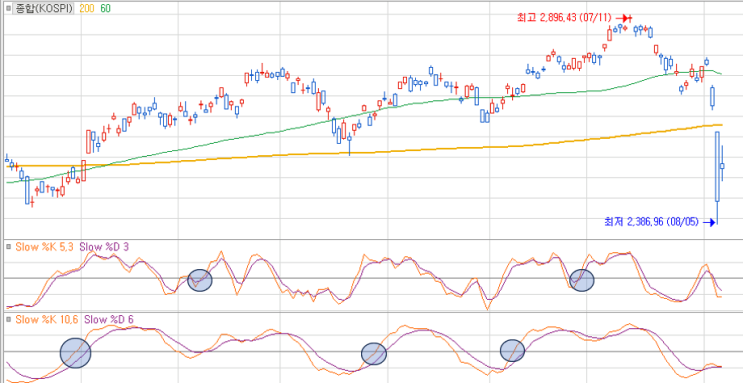Click square icon beside Slow %K 5,3
The height and width of the screenshot is (383, 743).
click(8, 247)
